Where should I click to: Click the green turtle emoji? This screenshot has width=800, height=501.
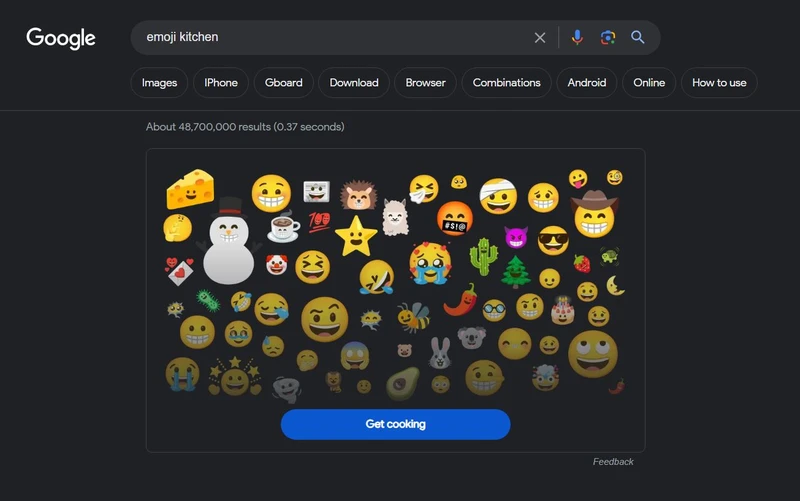click(610, 256)
